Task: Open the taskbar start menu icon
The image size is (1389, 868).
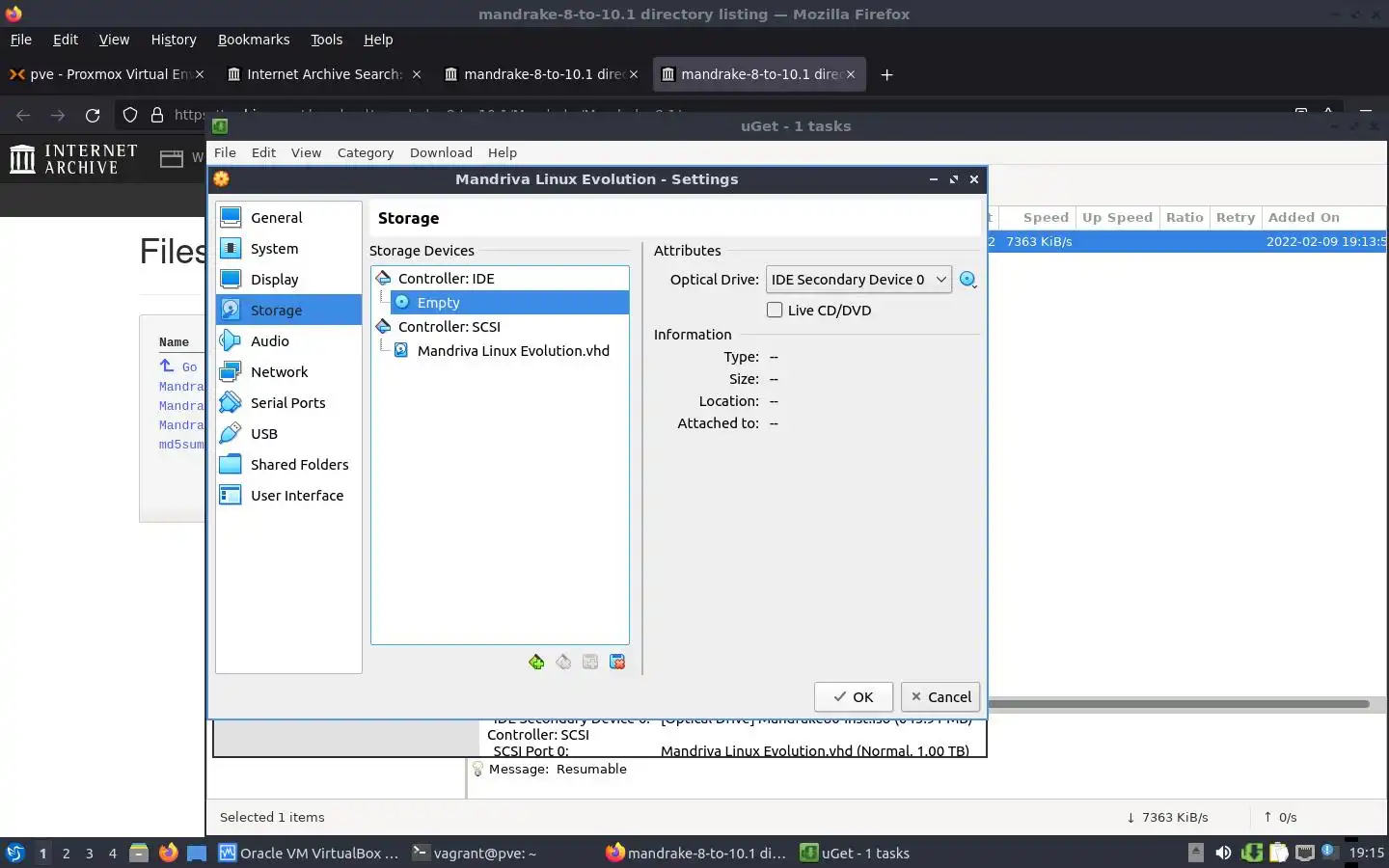Action: [14, 854]
